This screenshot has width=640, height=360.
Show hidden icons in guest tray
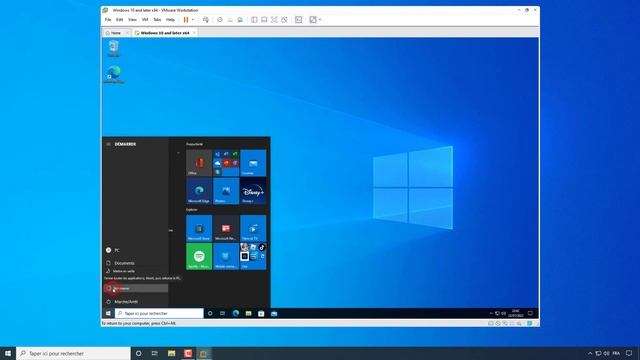[491, 313]
